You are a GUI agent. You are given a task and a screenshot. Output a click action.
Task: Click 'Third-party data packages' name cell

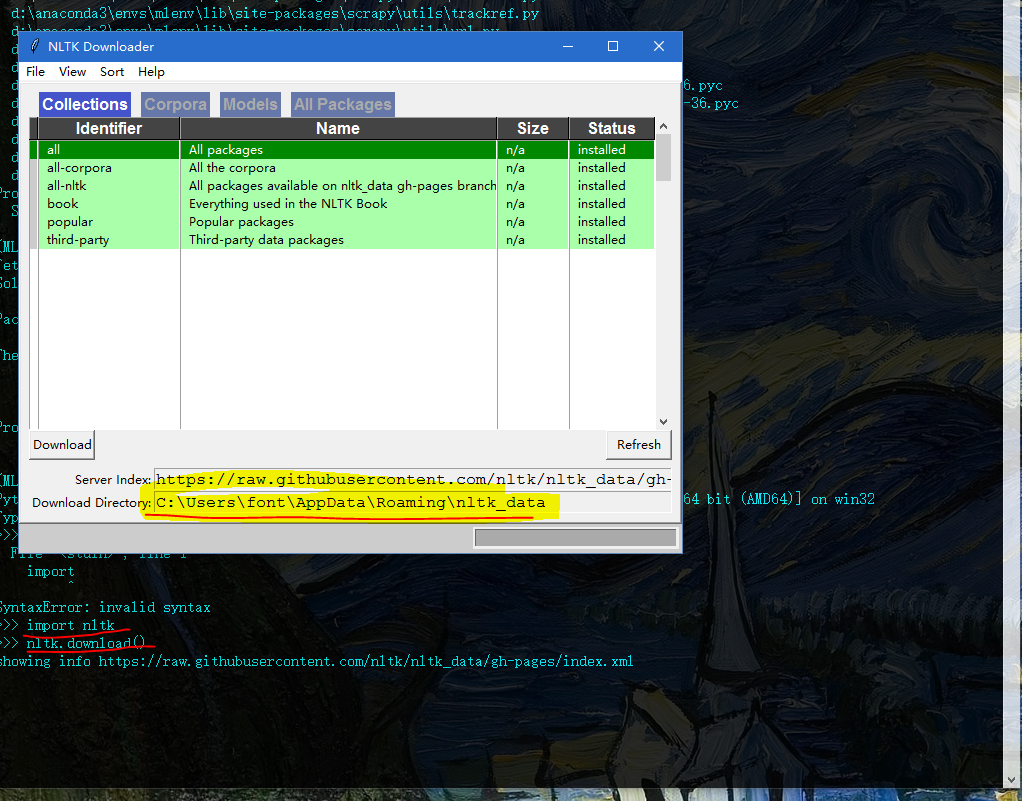(266, 240)
